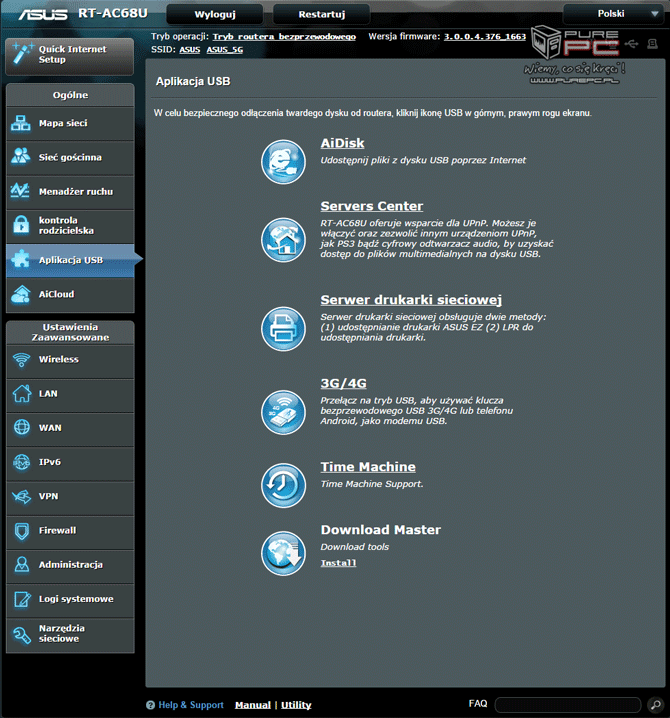Click the Firewall shield icon
Image resolution: width=670 pixels, height=718 pixels.
coord(22,531)
